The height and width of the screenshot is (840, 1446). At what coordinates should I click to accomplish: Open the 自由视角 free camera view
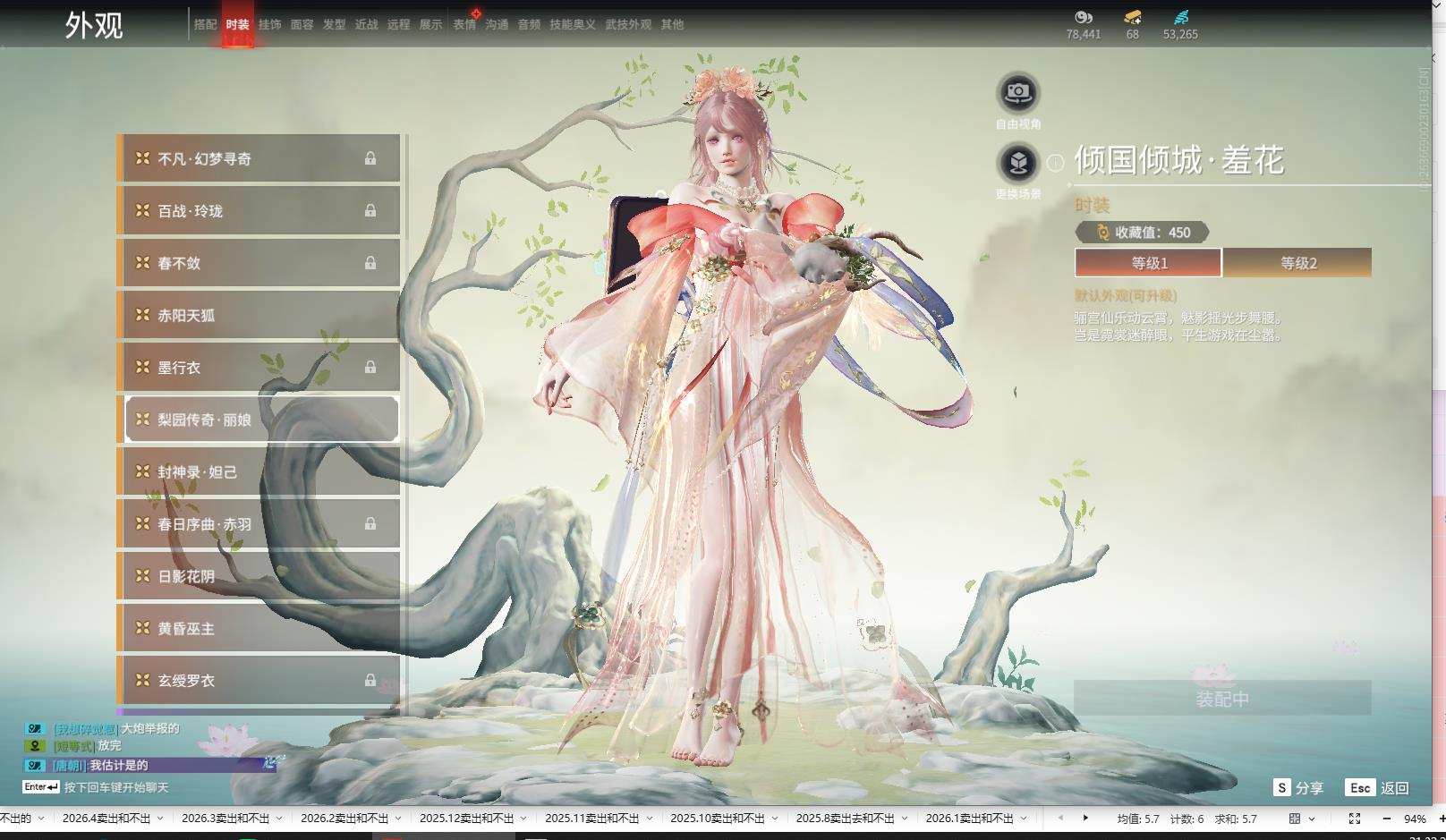[1018, 92]
